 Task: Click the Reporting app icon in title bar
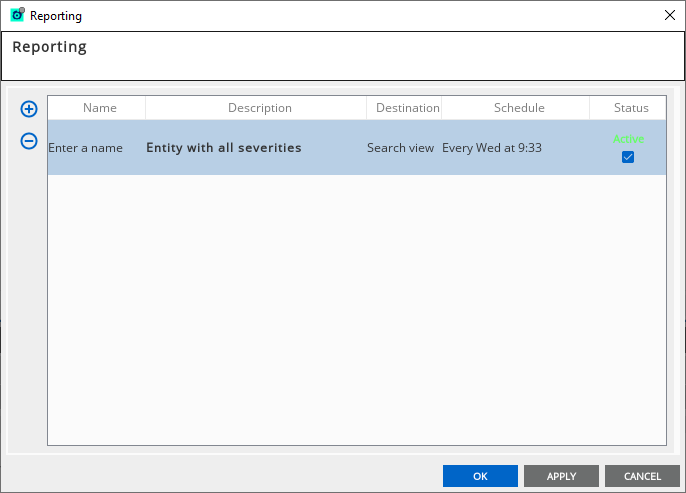[x=17, y=15]
